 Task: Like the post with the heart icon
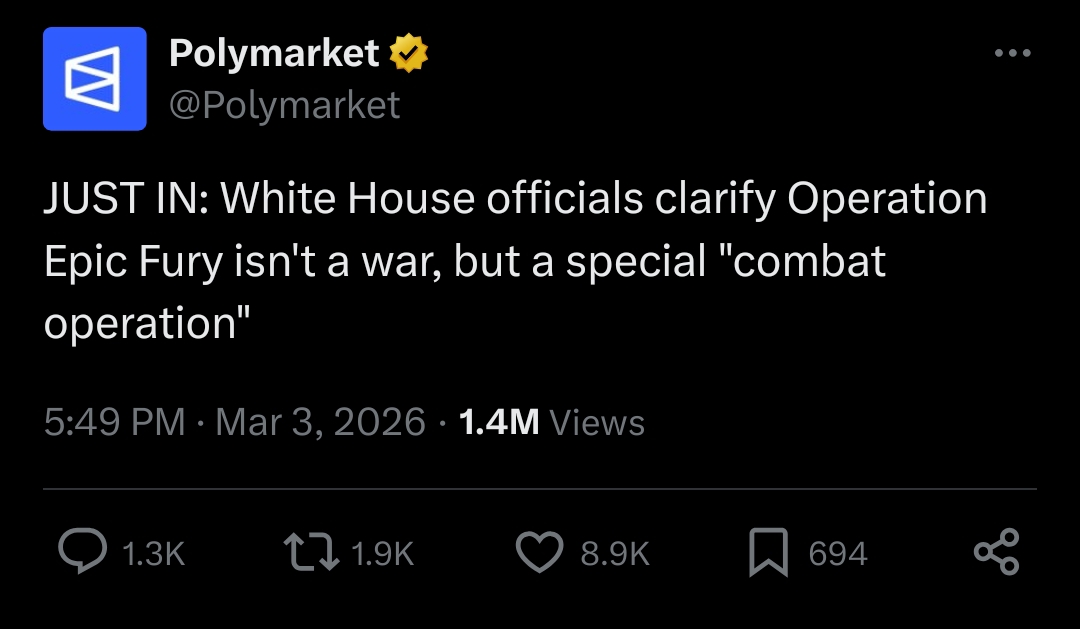[540, 553]
